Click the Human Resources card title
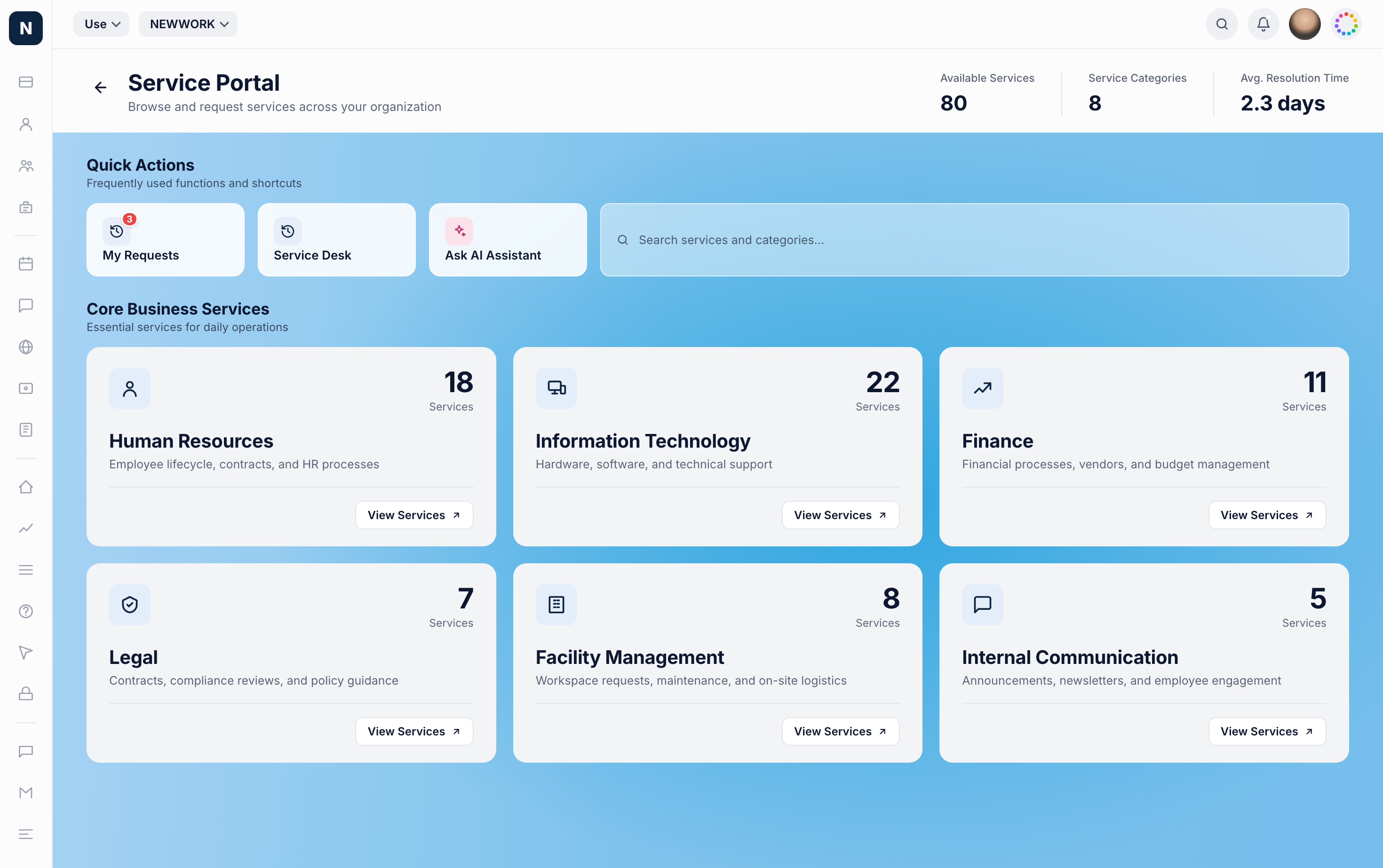 click(x=191, y=441)
